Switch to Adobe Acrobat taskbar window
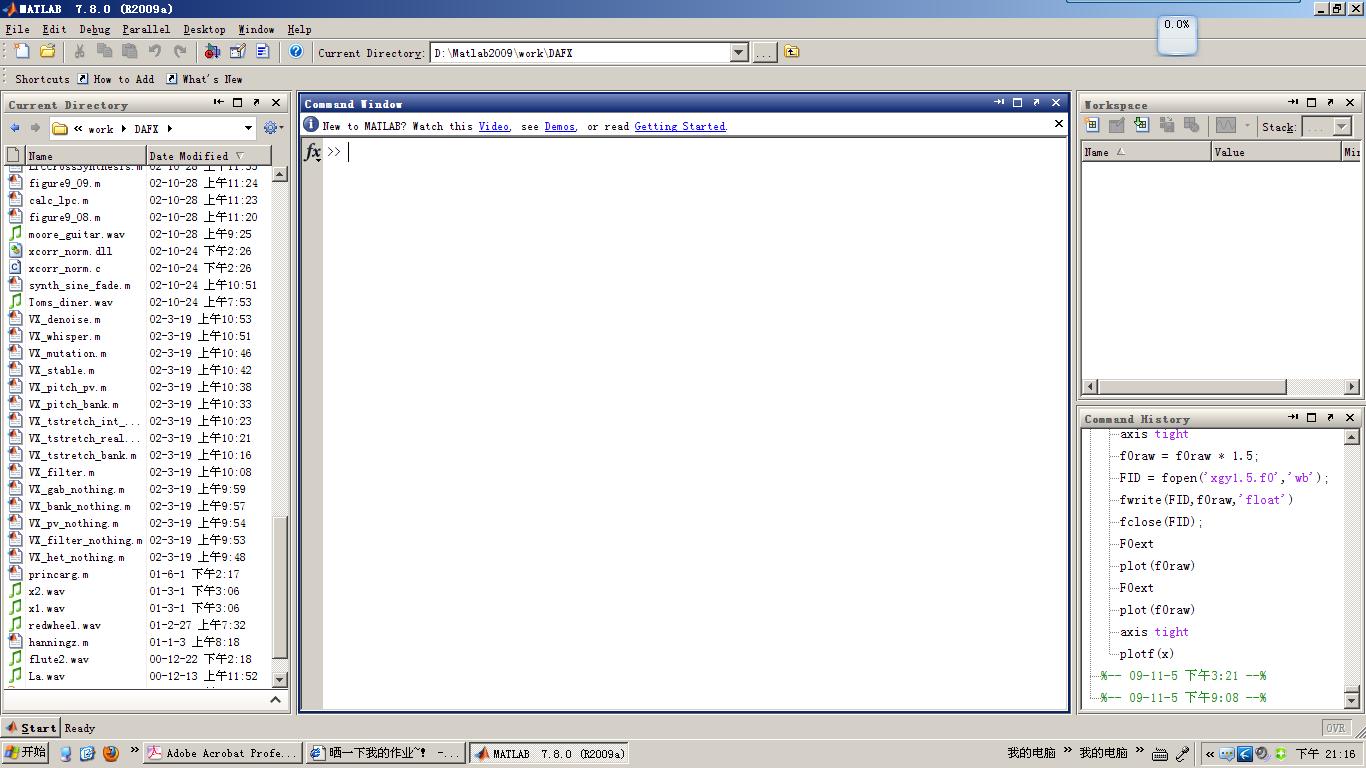Screen dimensions: 1366x768 click(x=222, y=753)
